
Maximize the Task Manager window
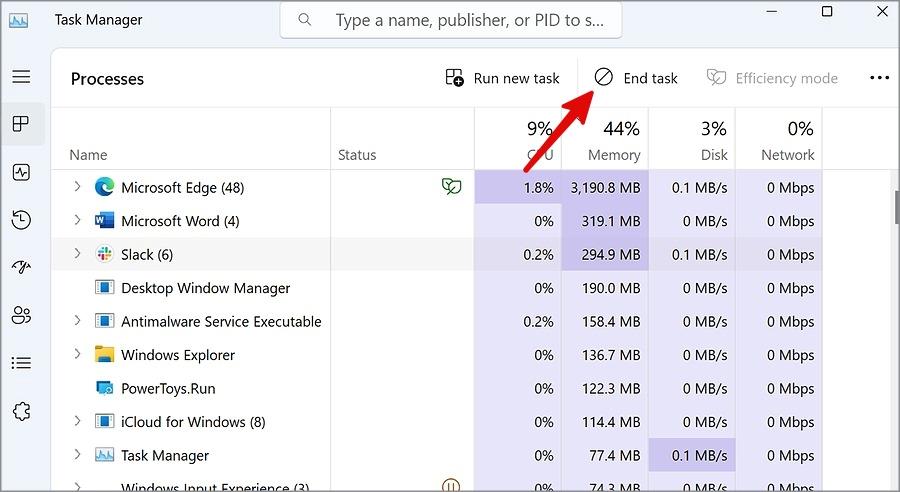point(827,11)
